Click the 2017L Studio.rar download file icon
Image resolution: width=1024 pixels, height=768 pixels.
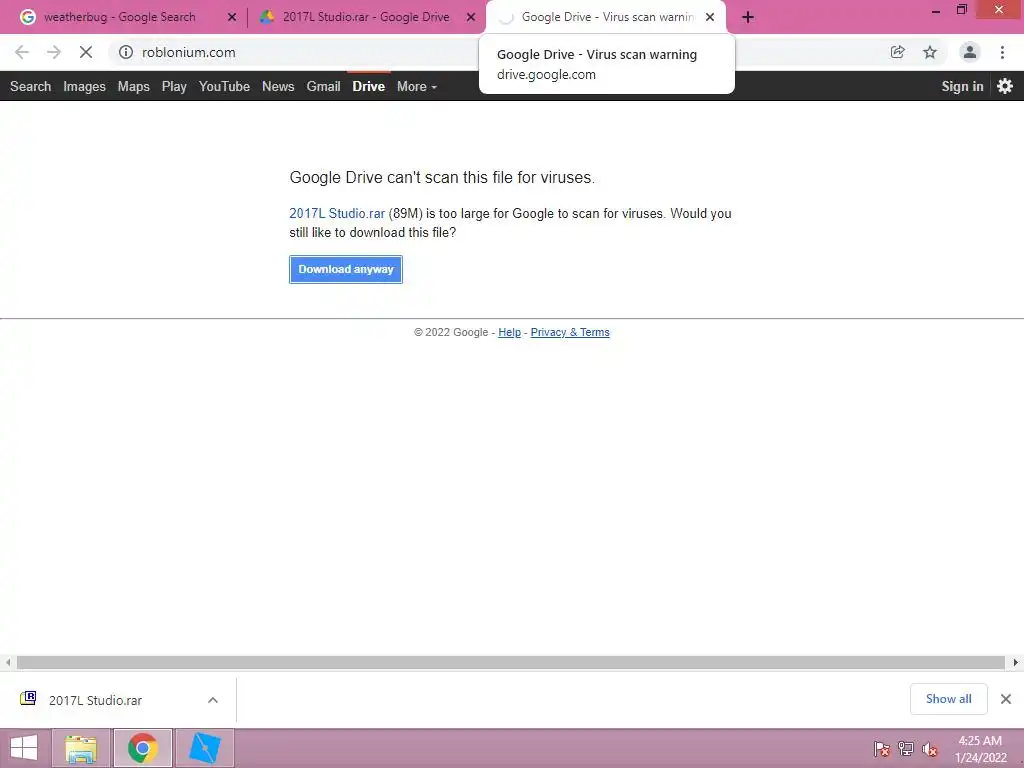point(28,699)
